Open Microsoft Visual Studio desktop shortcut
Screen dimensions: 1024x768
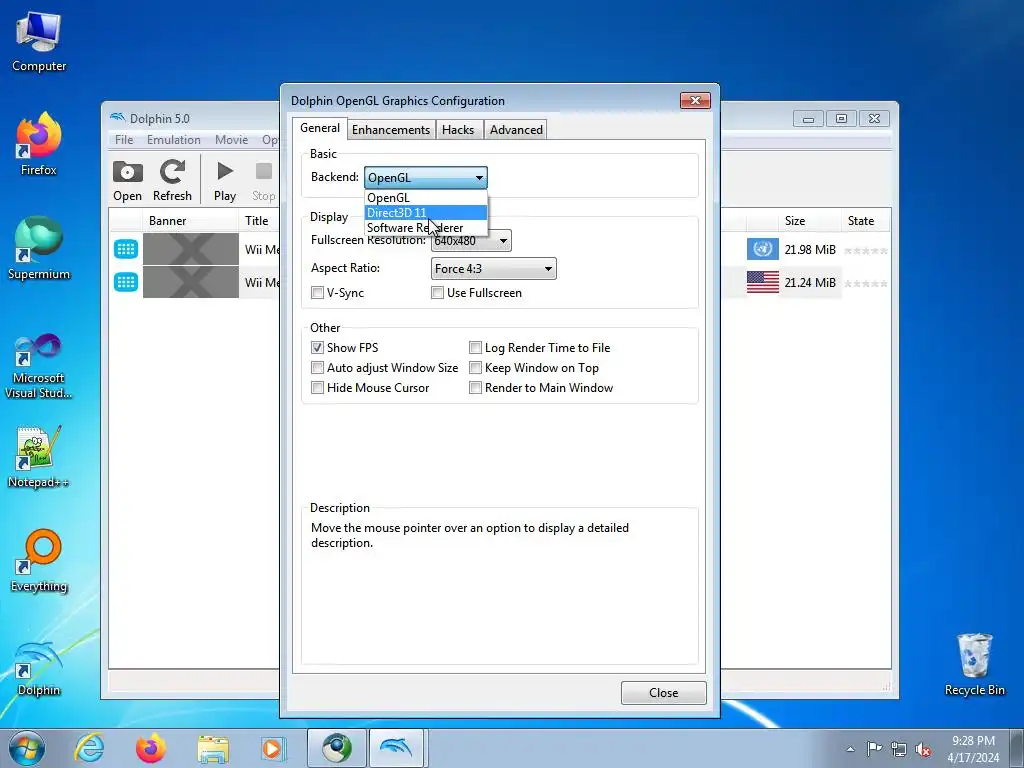pos(39,366)
